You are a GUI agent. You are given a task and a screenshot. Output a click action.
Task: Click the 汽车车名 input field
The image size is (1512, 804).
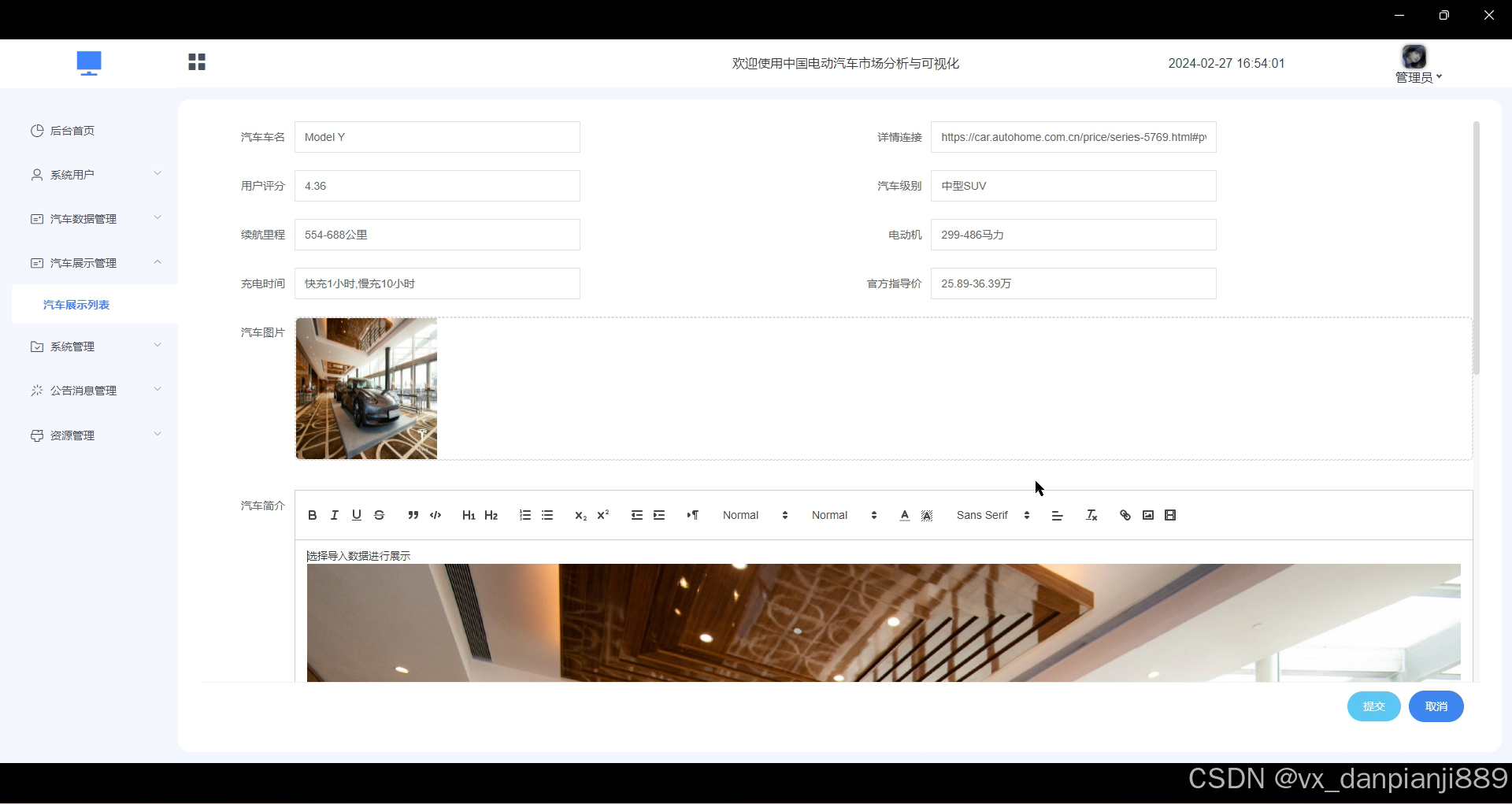(x=437, y=137)
